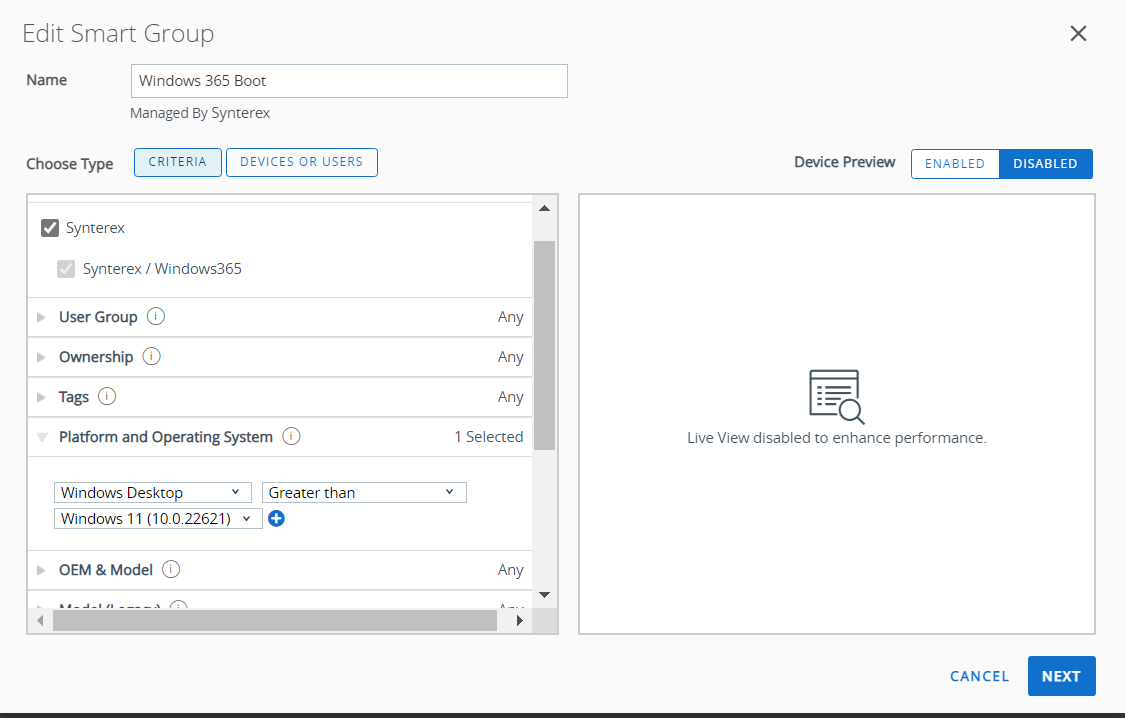The image size is (1125, 718).
Task: Click info icon next to Tags
Action: pos(107,396)
